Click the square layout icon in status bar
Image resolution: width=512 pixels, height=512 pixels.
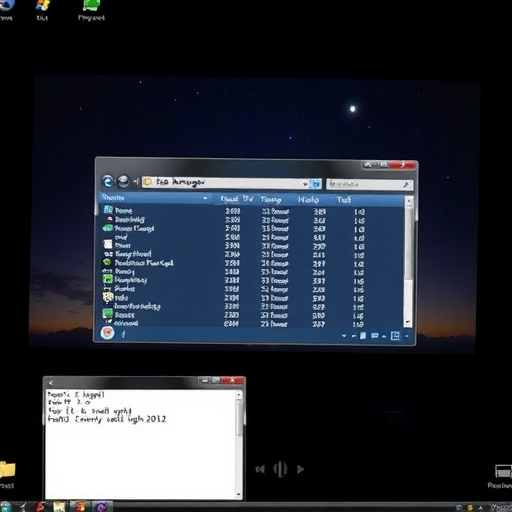[x=395, y=336]
